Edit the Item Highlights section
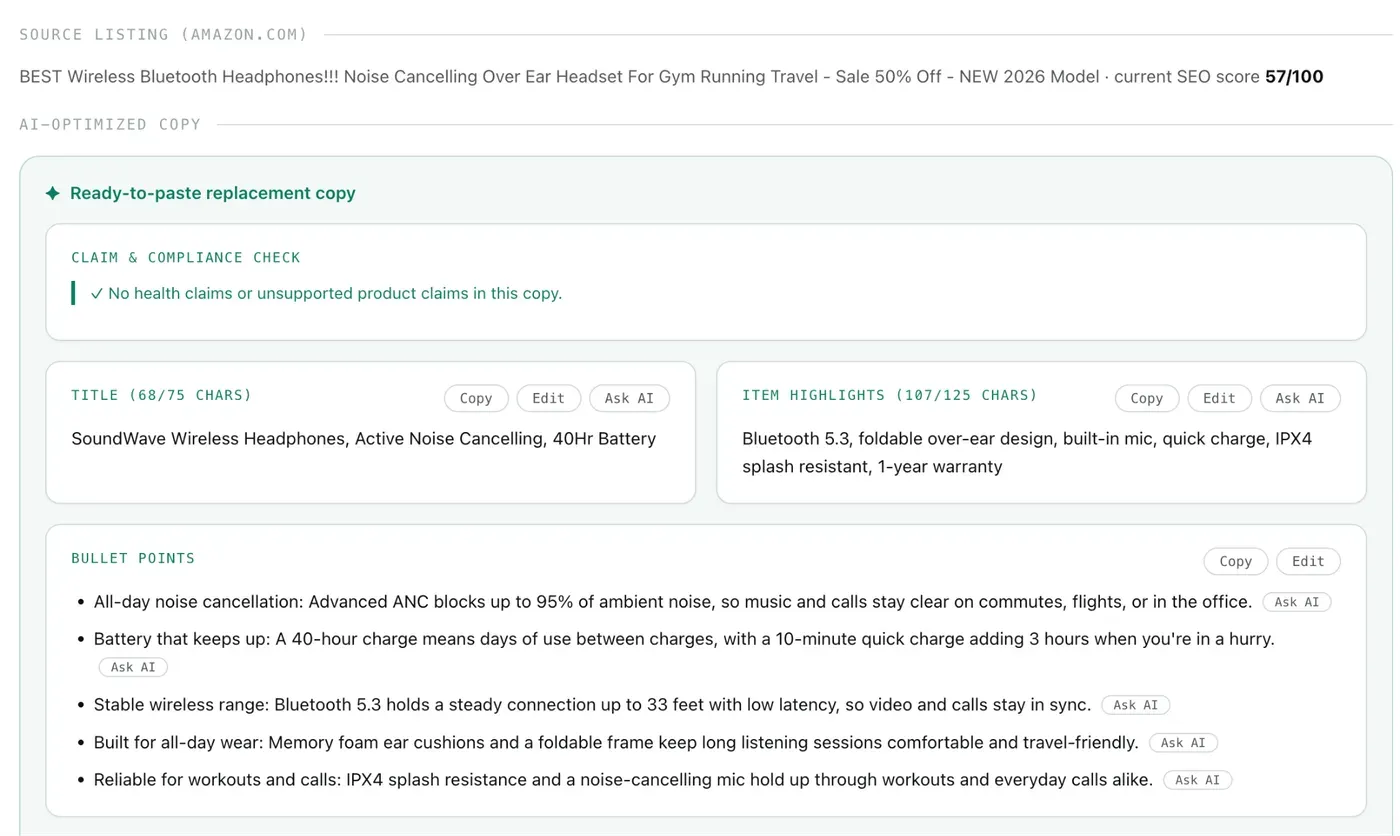Screen dimensions: 1400x836 1219,398
